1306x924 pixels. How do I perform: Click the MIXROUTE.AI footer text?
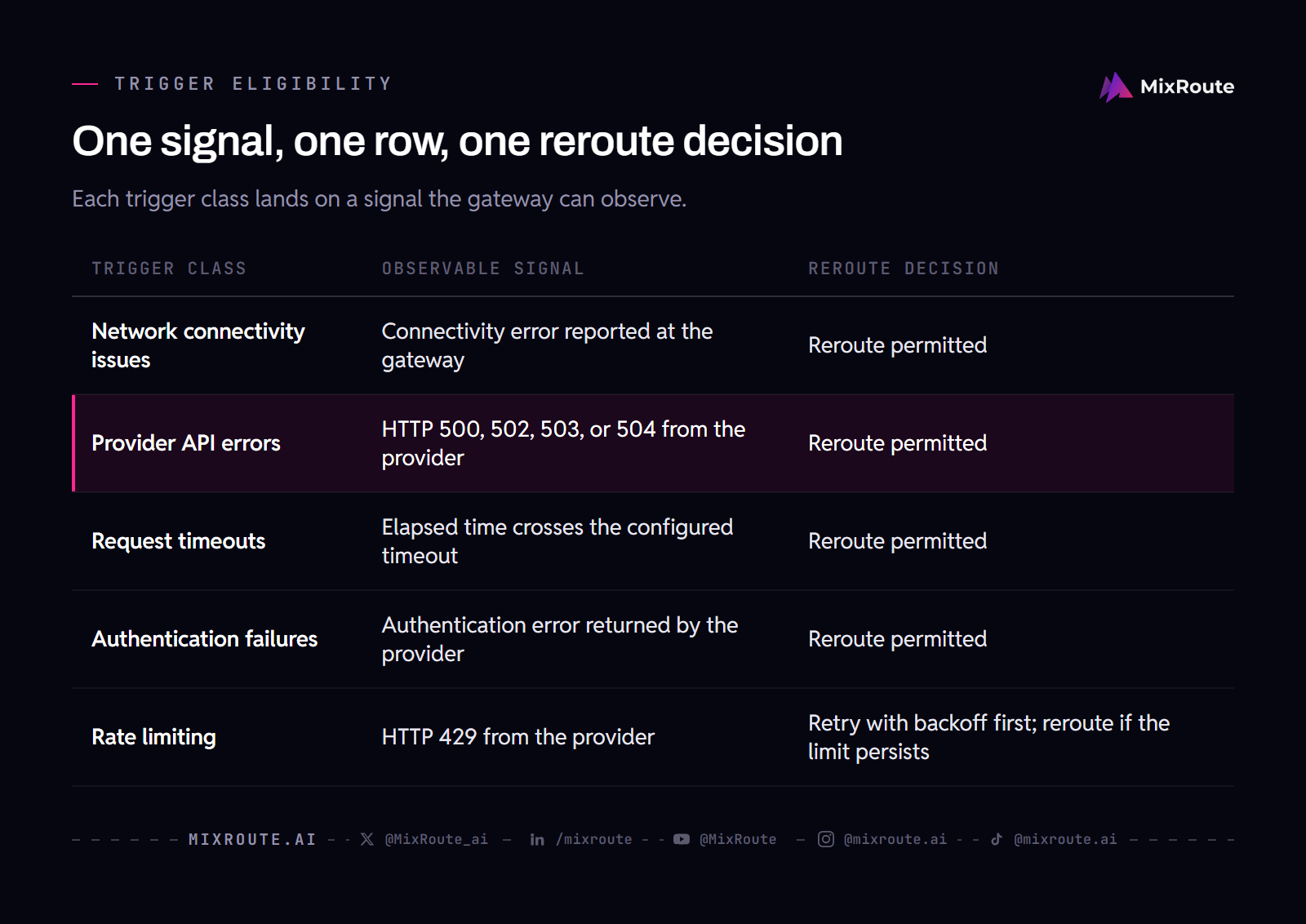252,839
